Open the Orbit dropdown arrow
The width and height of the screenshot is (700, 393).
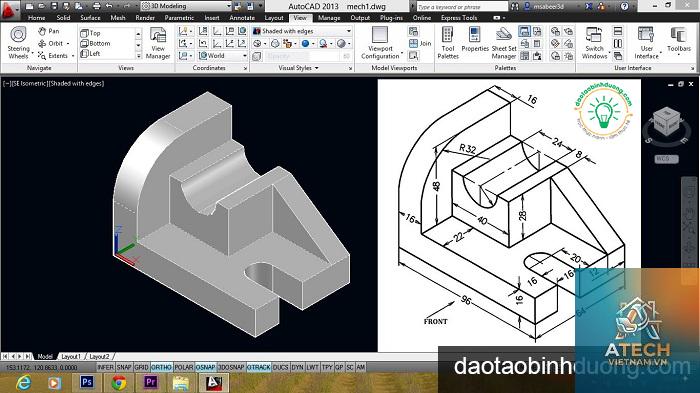pos(68,43)
